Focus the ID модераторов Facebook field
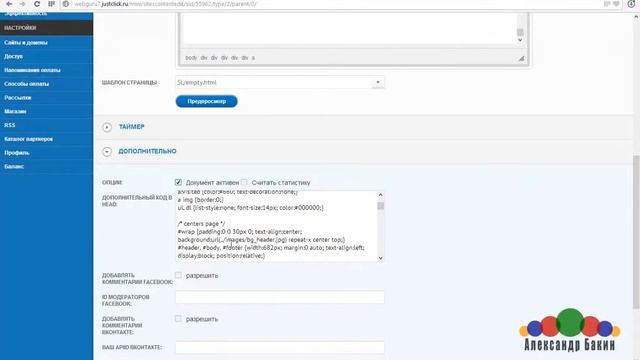640x360 pixels. pos(280,297)
